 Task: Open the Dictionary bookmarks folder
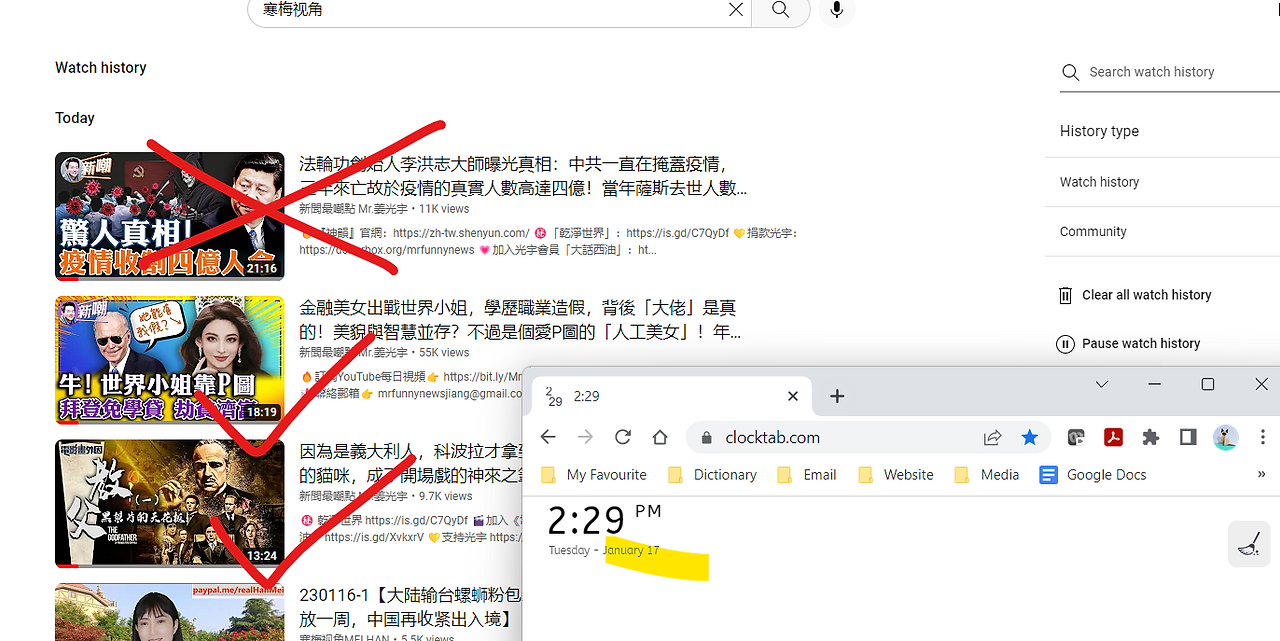tap(713, 475)
